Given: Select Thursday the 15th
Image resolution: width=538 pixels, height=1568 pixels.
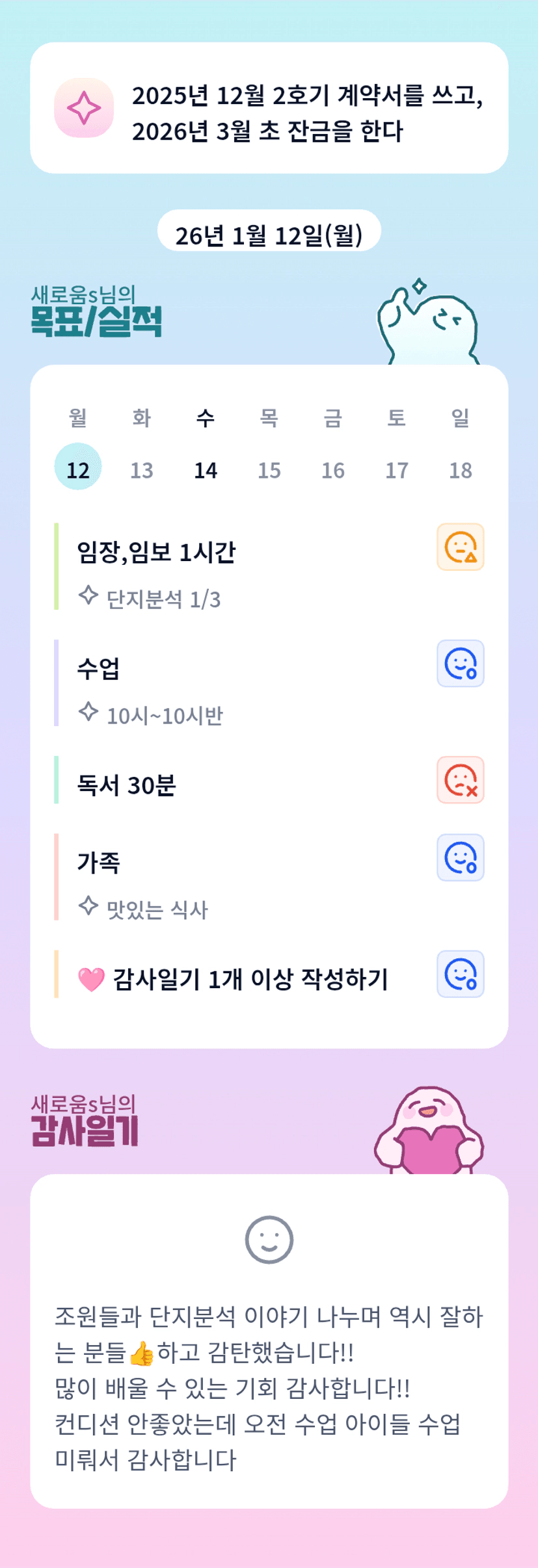Looking at the screenshot, I should (269, 469).
